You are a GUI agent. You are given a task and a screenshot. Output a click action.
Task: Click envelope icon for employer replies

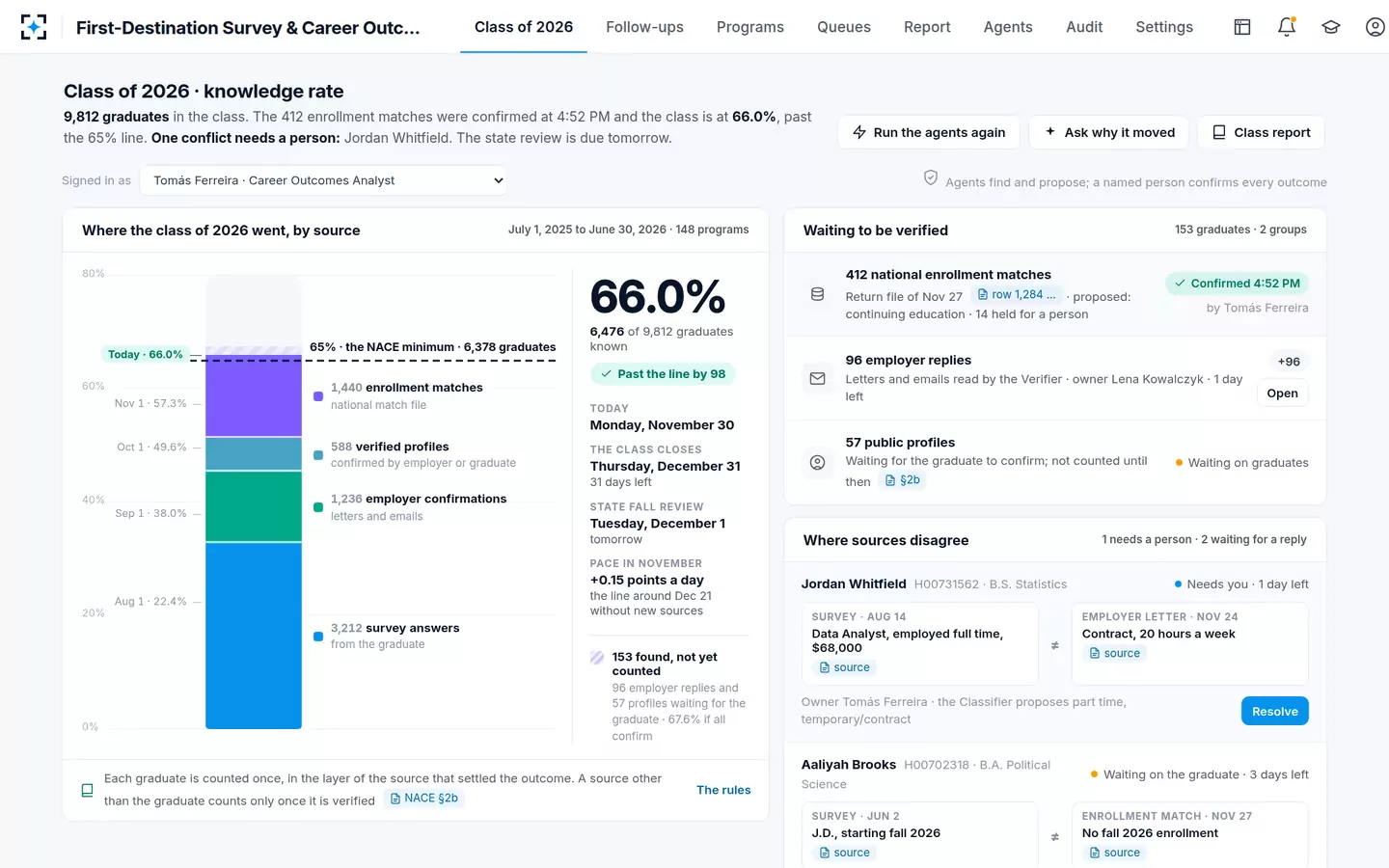click(x=817, y=379)
